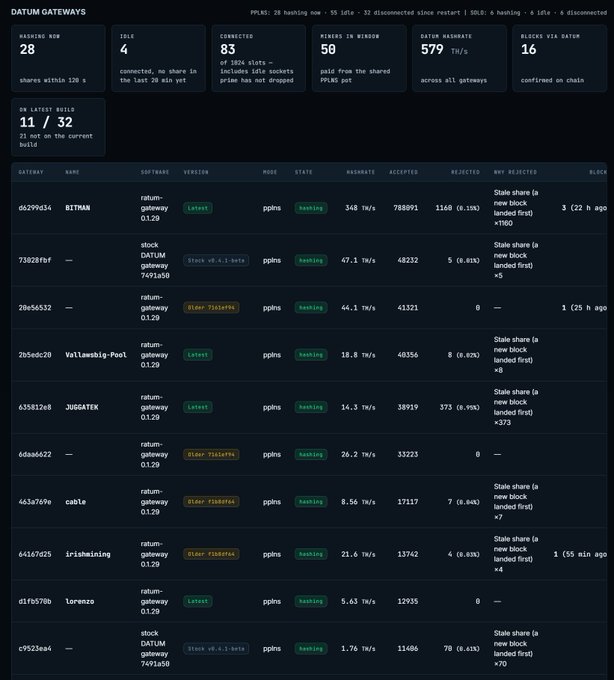Click the 5.63 TH/s hashrate value
The width and height of the screenshot is (614, 680).
(358, 602)
